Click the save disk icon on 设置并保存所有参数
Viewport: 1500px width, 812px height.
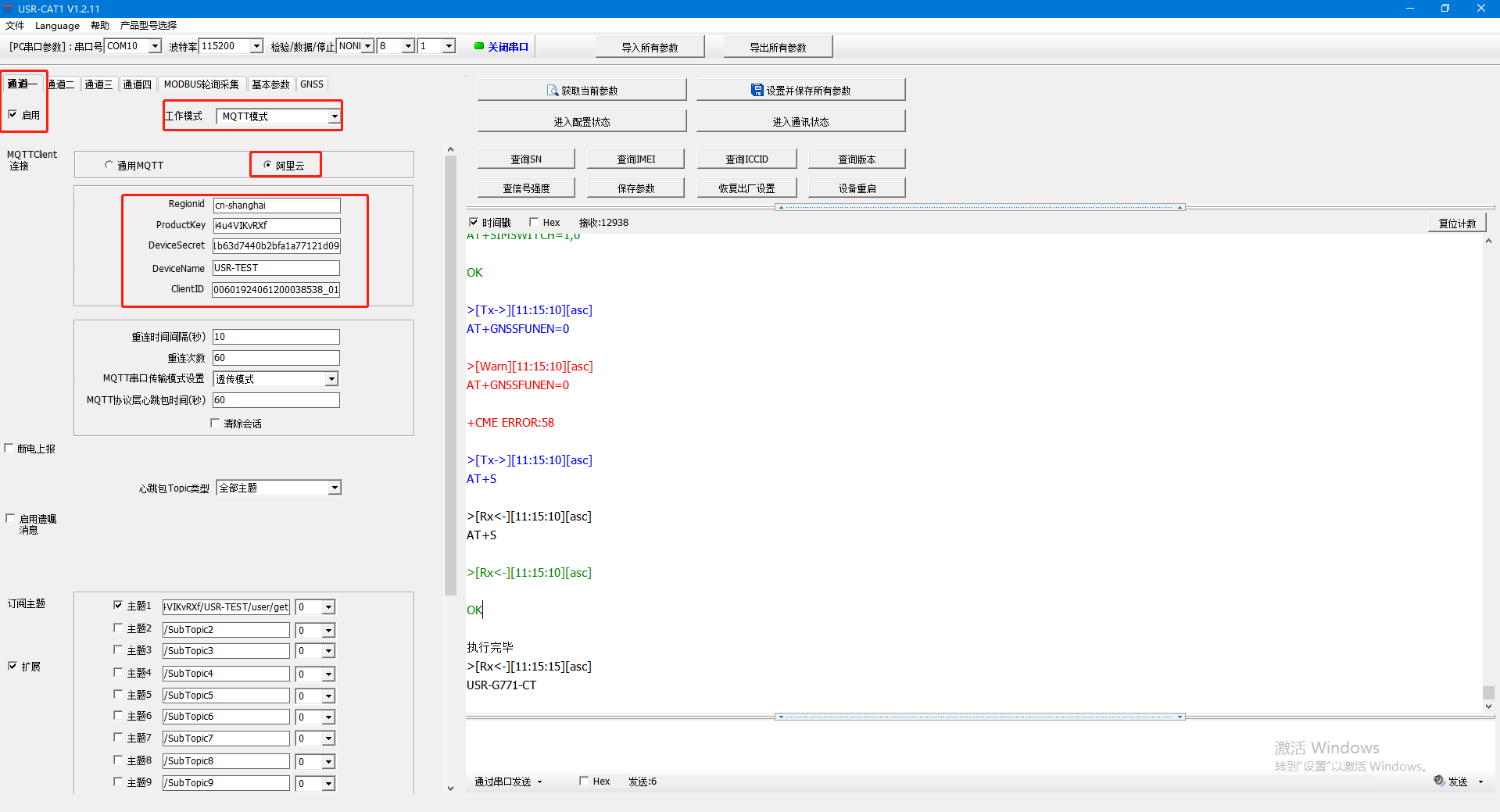[x=757, y=91]
